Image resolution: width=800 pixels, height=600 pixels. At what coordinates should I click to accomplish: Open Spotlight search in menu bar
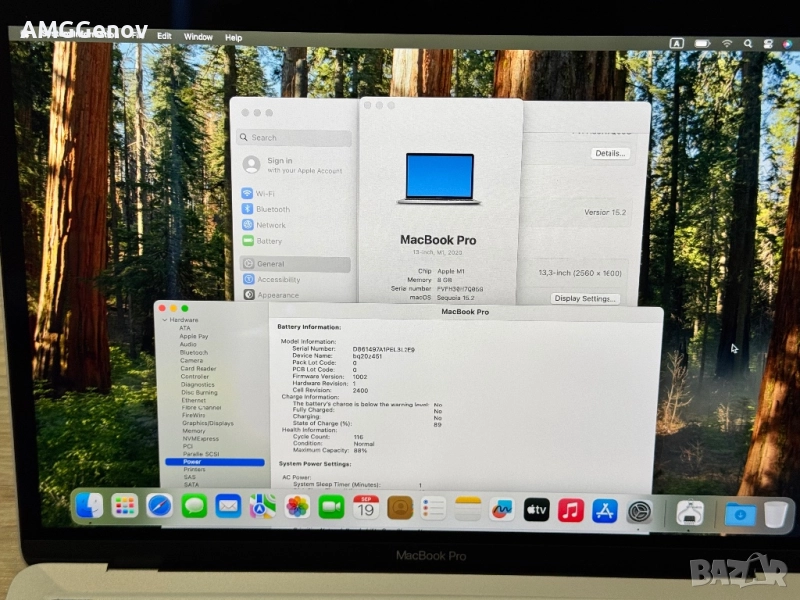[747, 44]
